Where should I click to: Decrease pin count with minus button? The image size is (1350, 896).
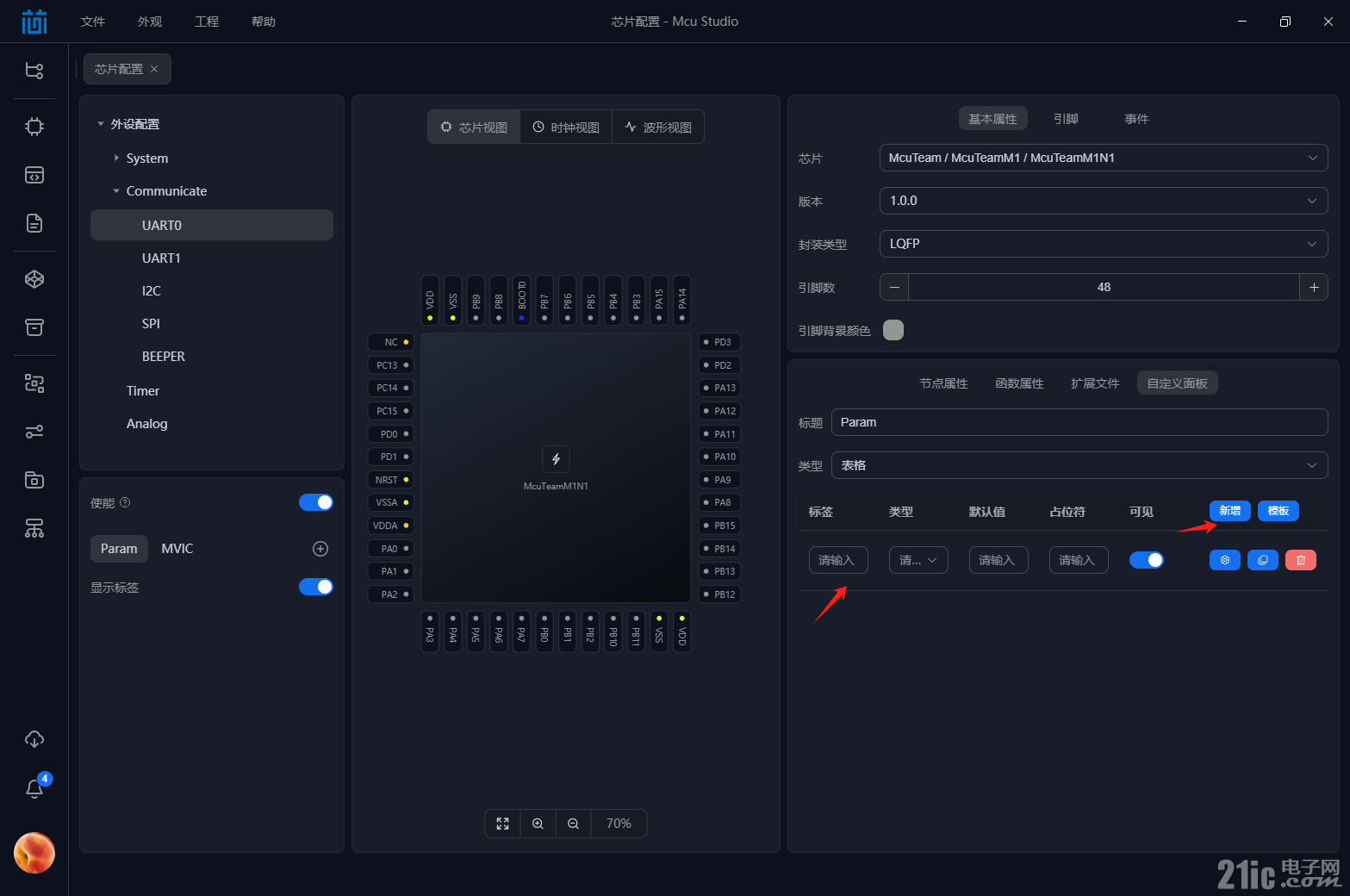(x=894, y=287)
